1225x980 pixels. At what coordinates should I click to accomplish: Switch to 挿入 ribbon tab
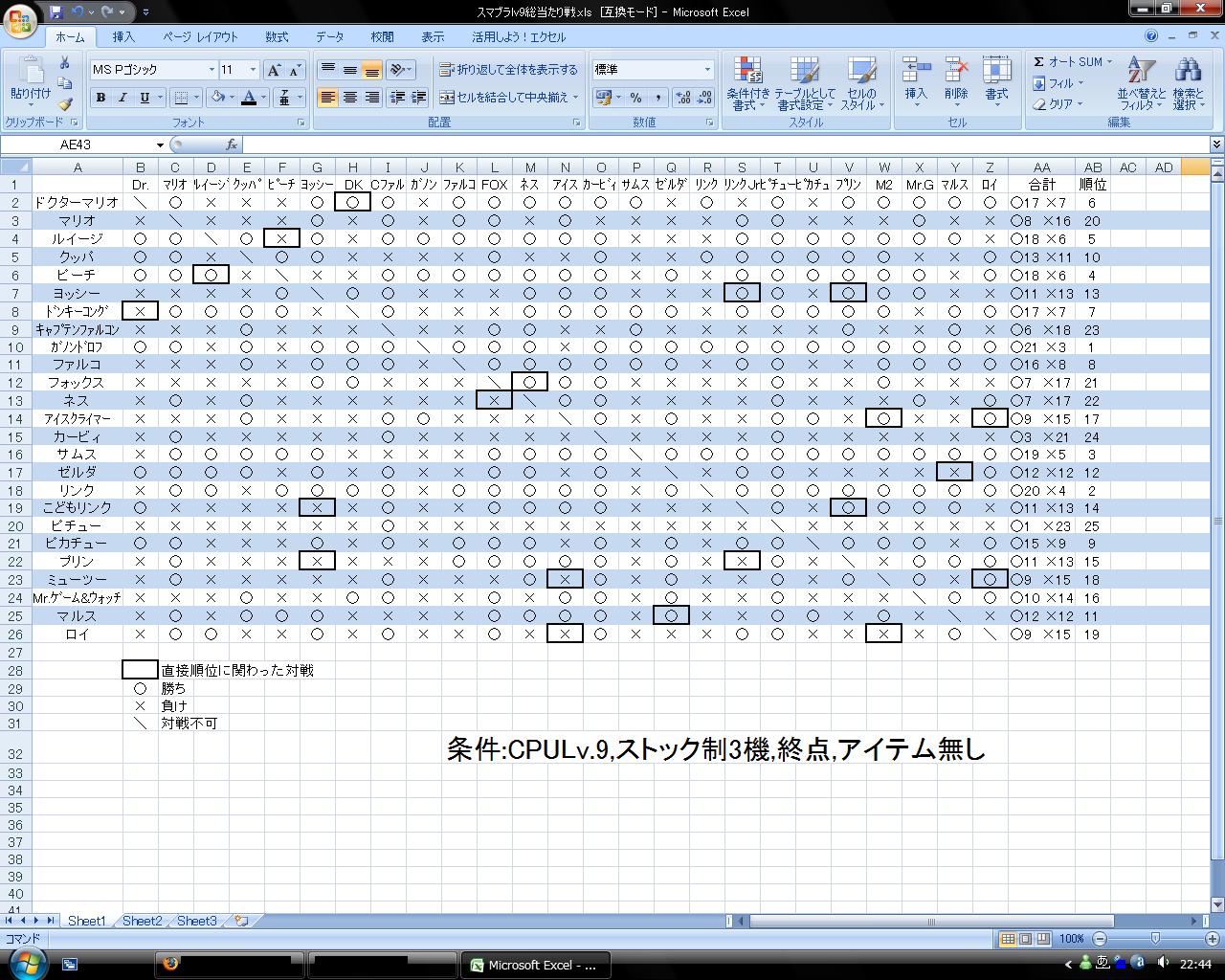(123, 37)
